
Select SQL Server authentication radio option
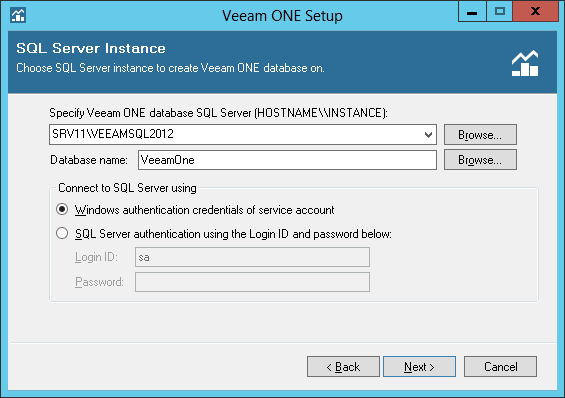(x=62, y=233)
